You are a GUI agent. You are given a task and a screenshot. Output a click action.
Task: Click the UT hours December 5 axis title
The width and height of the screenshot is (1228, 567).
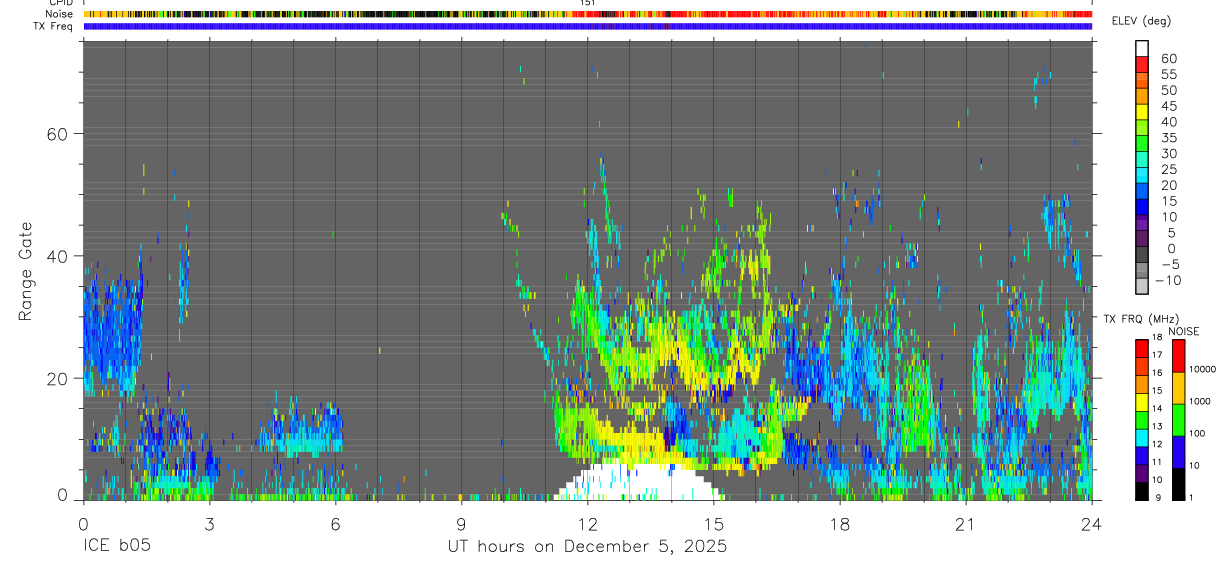[587, 547]
